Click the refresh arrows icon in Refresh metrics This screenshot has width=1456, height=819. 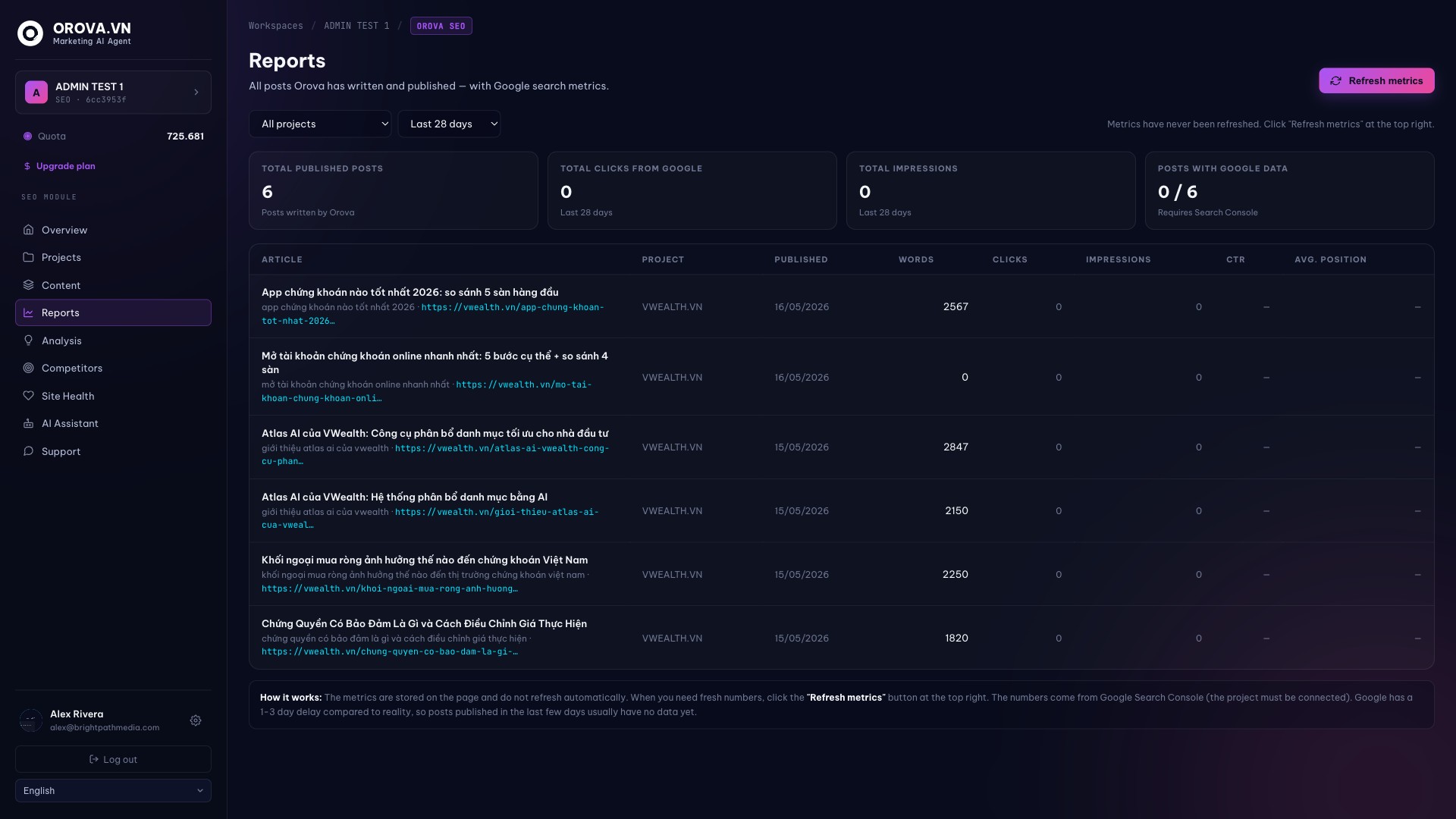pos(1336,81)
